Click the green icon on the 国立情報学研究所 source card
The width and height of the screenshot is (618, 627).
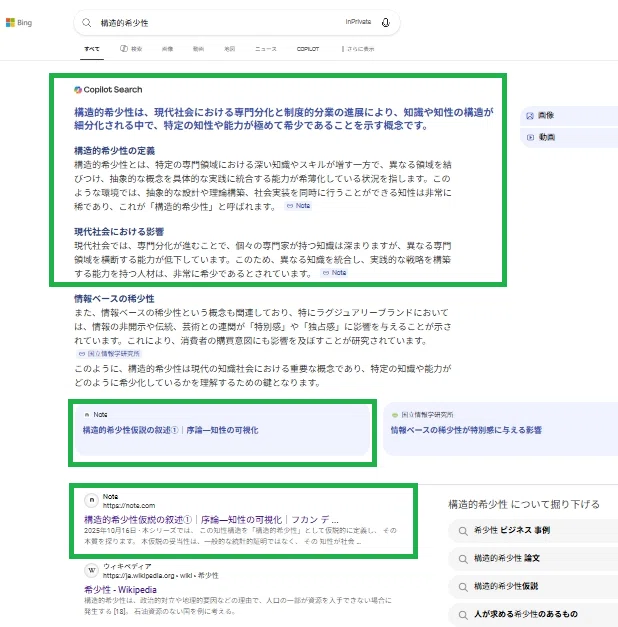click(395, 415)
